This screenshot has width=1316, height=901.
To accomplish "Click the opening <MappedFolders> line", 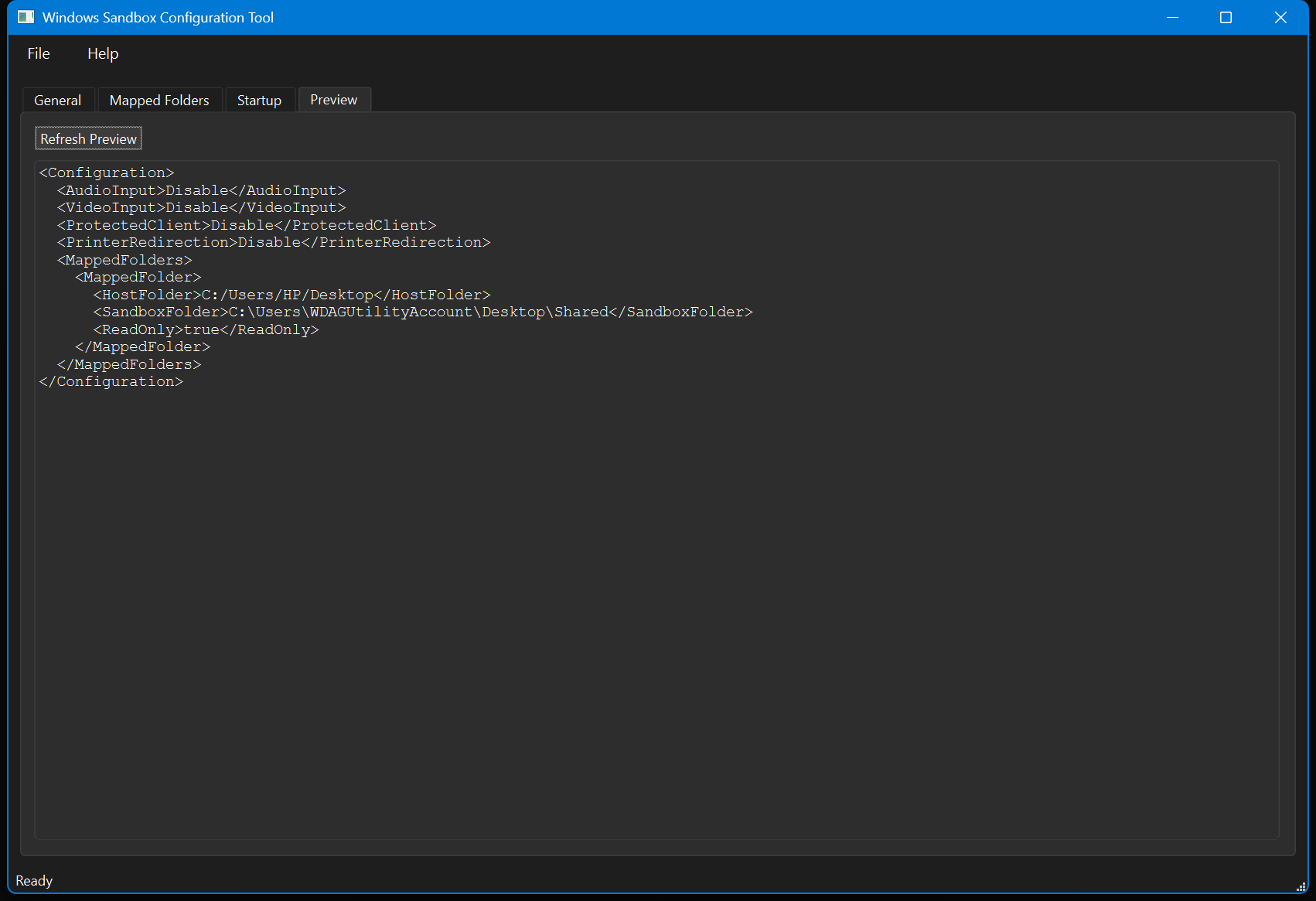I will click(124, 260).
